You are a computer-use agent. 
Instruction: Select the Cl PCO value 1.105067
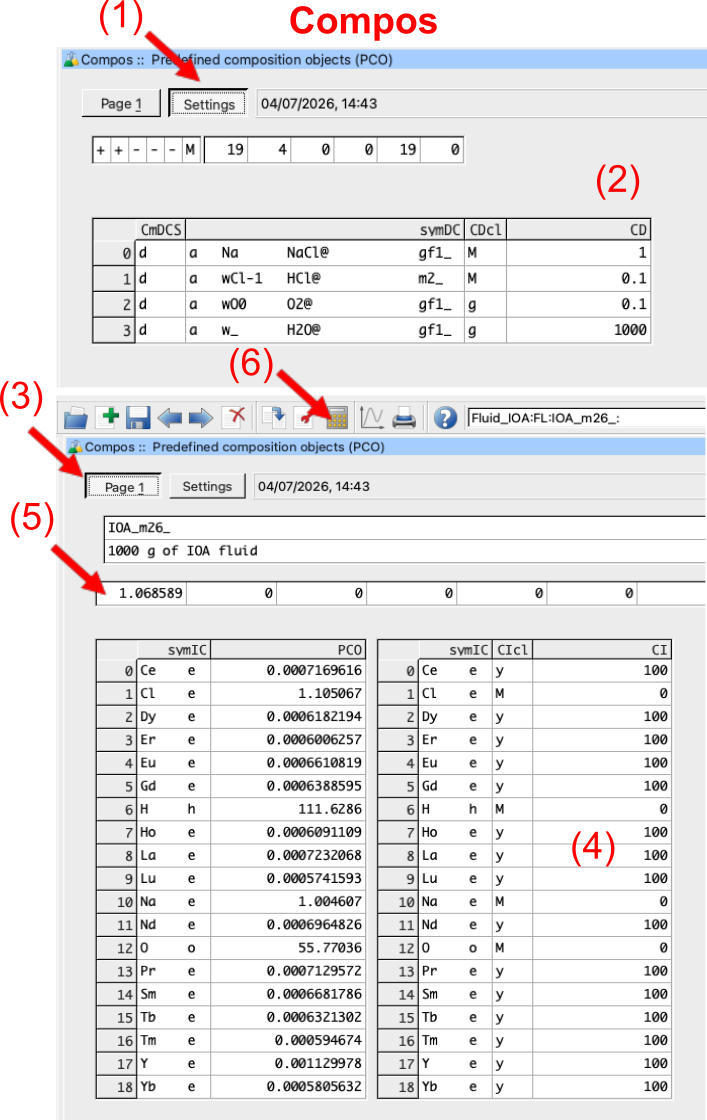pyautogui.click(x=288, y=694)
